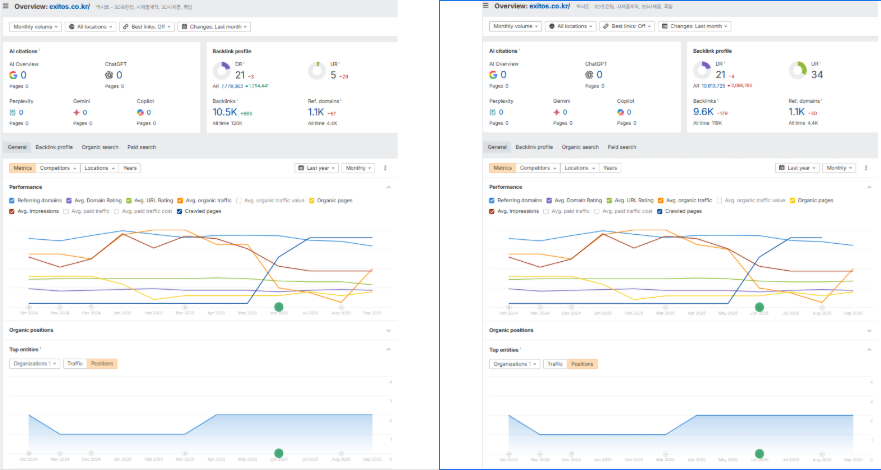The width and height of the screenshot is (881, 470).
Task: Open the Monthly volume dropdown in left panel
Action: coord(36,27)
